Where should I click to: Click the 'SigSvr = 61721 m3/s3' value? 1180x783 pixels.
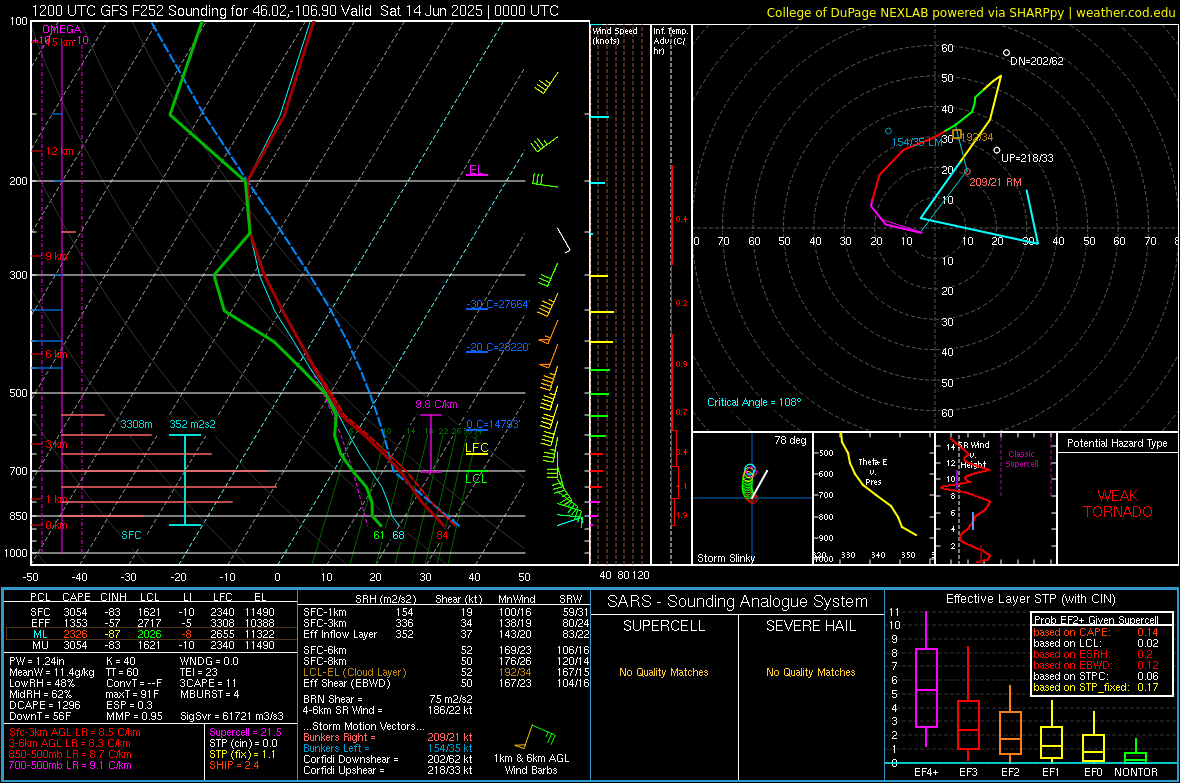point(232,717)
